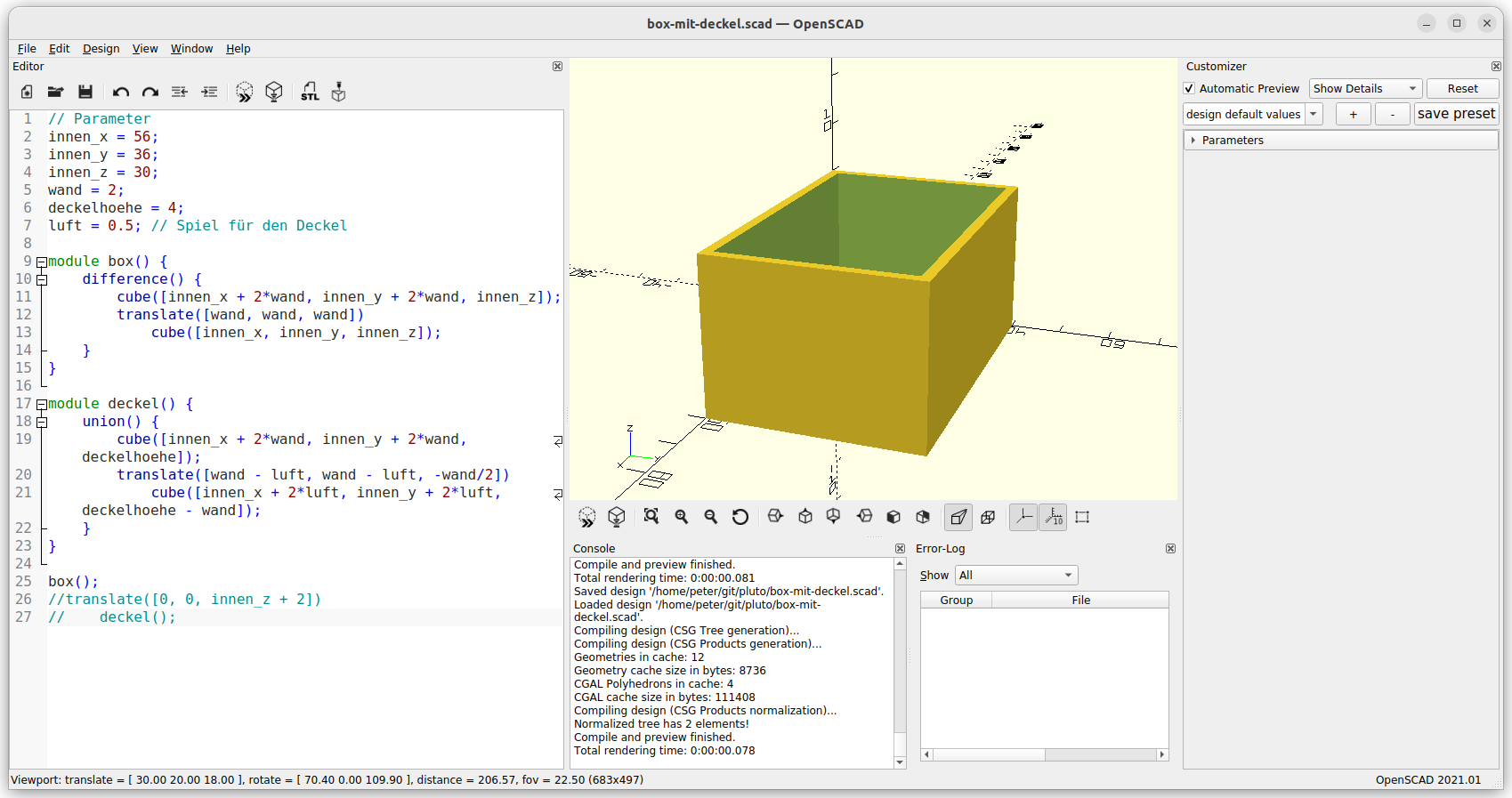
Task: Collapse the module box() fold marker
Action: 41,262
